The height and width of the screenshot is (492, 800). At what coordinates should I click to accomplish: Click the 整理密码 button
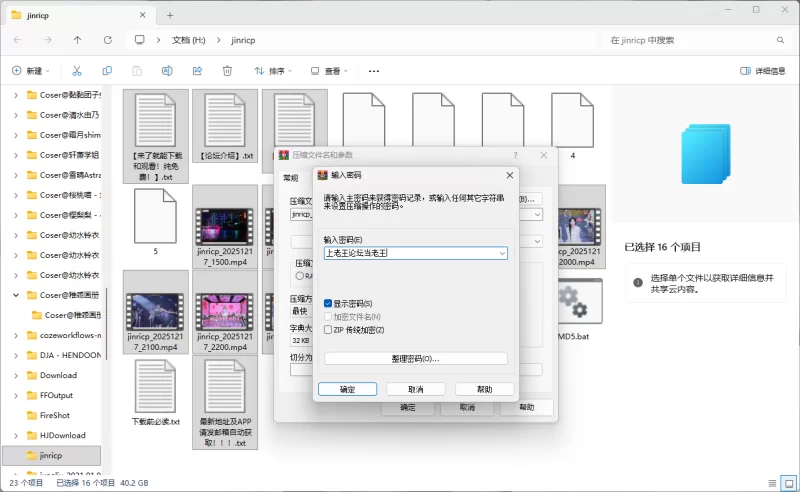tap(415, 358)
